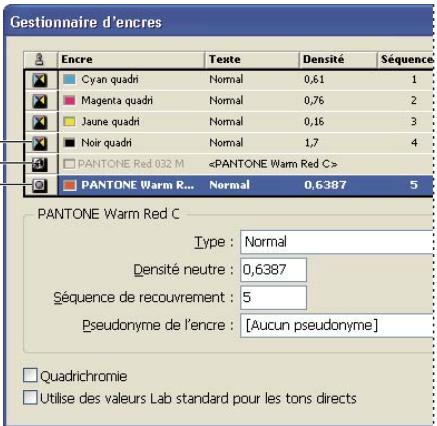
Task: Click the process ink icon for Magenta quadri
Action: tap(40, 101)
